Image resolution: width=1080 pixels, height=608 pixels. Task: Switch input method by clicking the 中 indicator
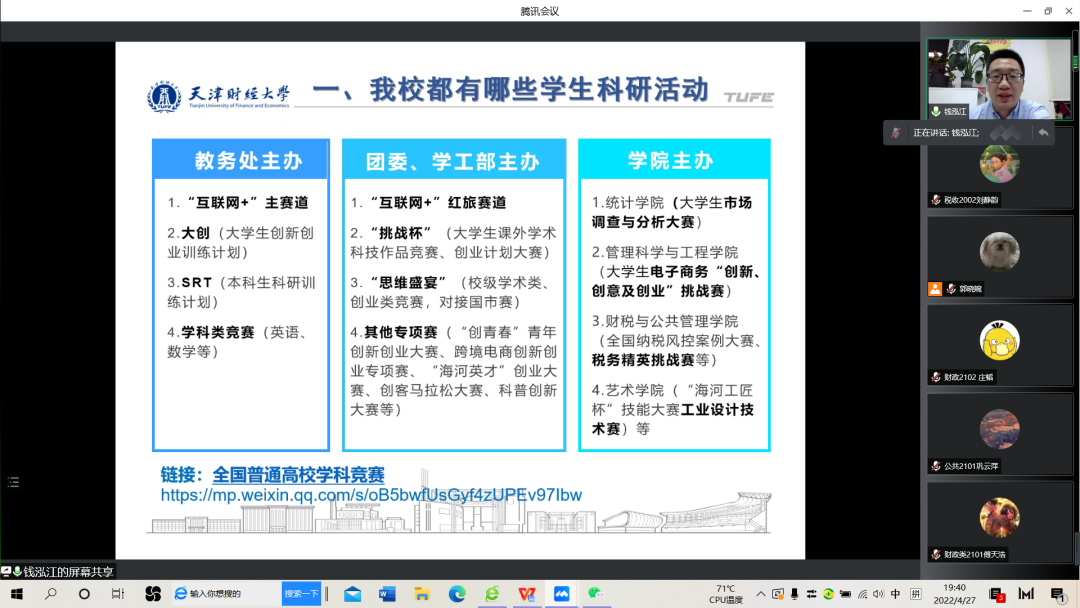893,594
